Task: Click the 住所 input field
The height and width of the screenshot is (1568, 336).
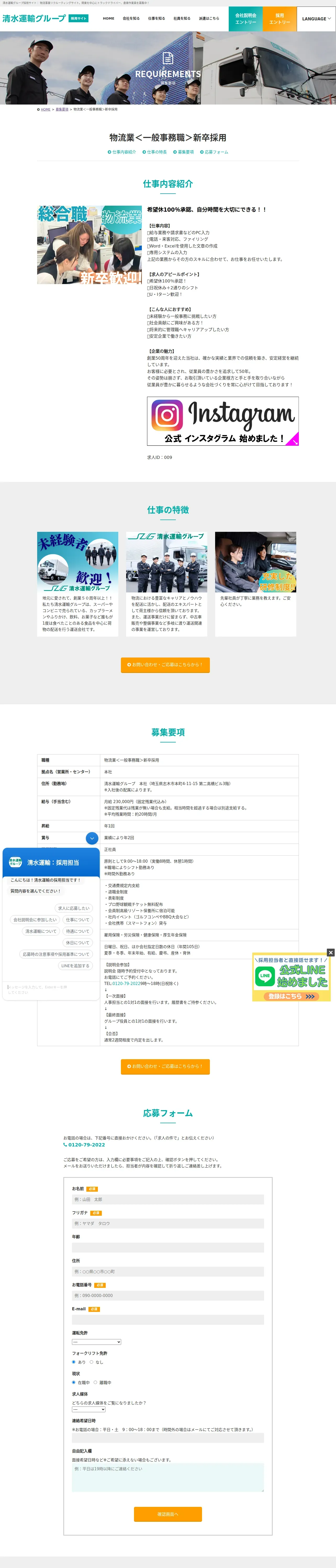Action: (168, 1272)
